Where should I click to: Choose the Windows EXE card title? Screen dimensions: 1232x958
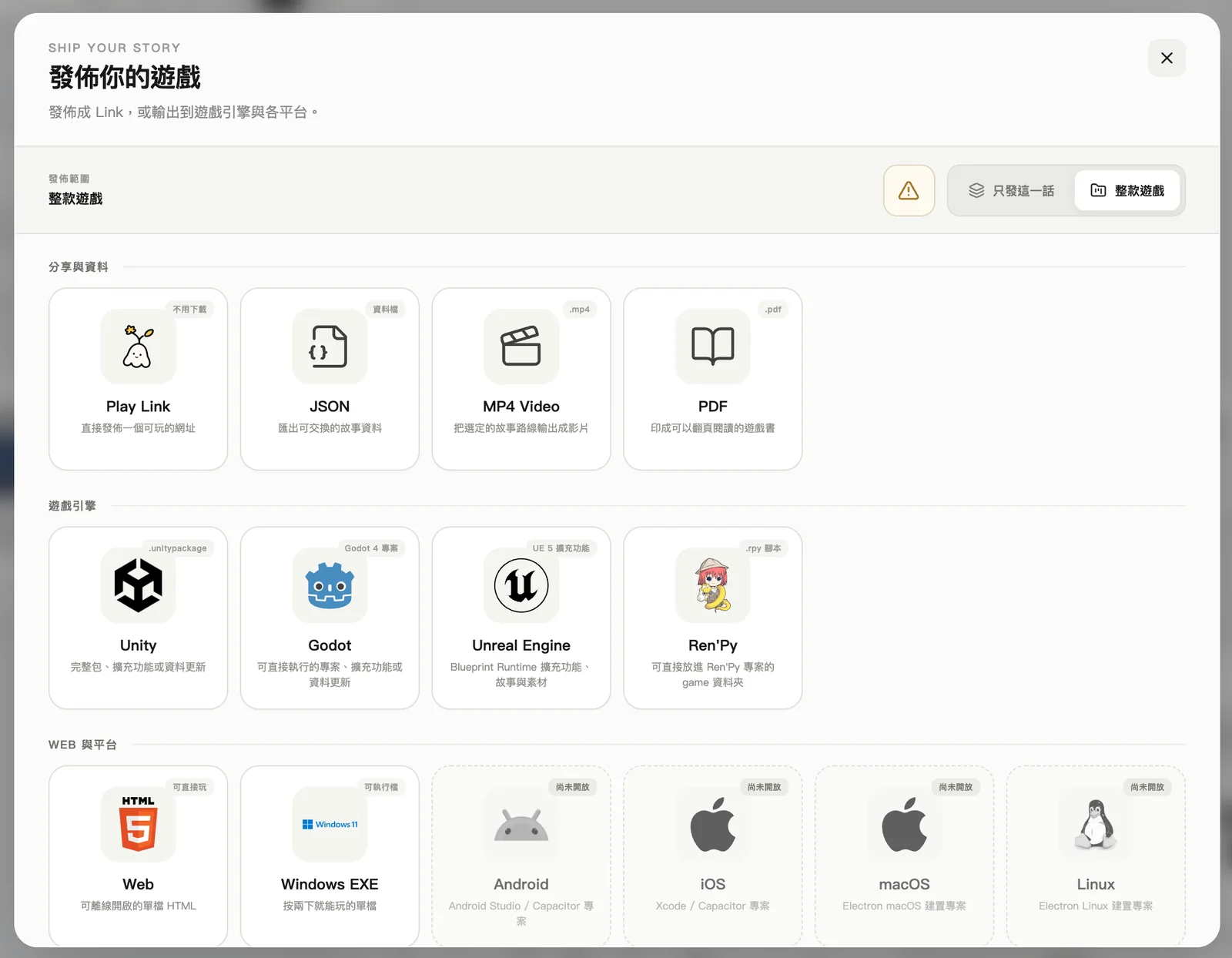[330, 884]
